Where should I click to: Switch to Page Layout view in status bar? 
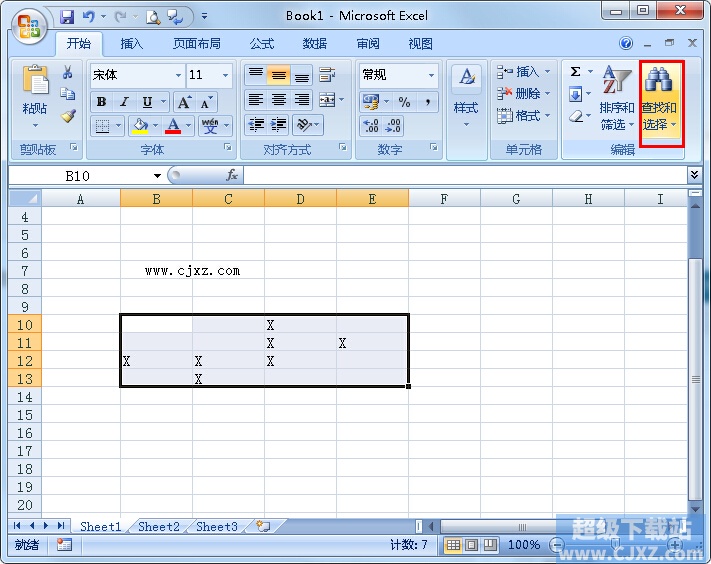pyautogui.click(x=471, y=545)
